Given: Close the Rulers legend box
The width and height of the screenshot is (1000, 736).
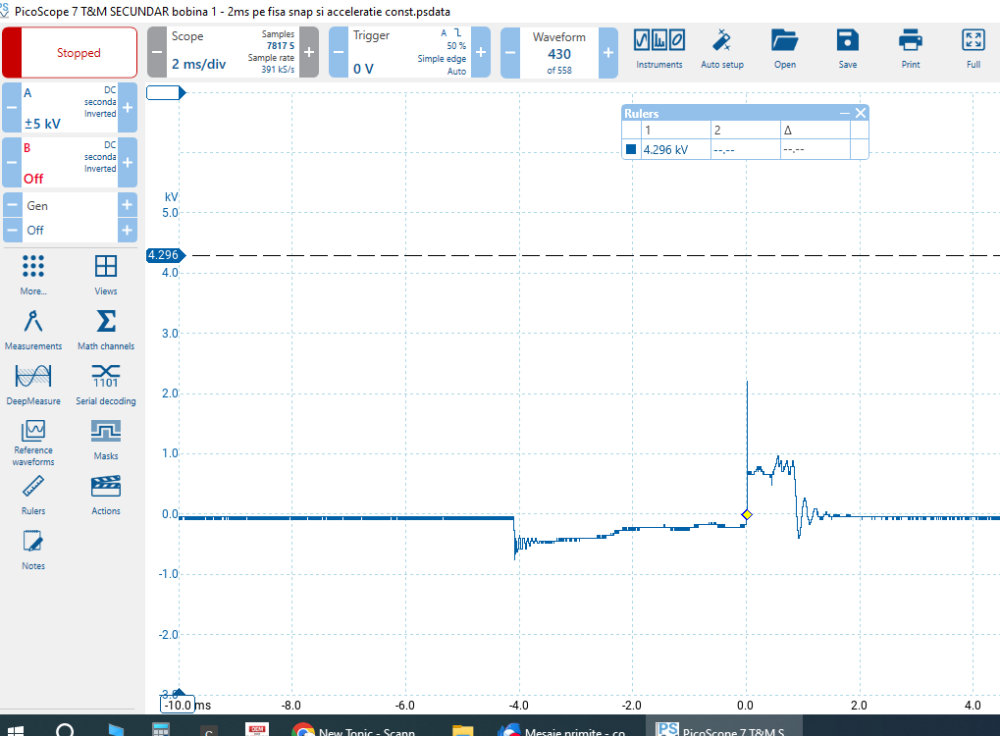Looking at the screenshot, I should 860,113.
